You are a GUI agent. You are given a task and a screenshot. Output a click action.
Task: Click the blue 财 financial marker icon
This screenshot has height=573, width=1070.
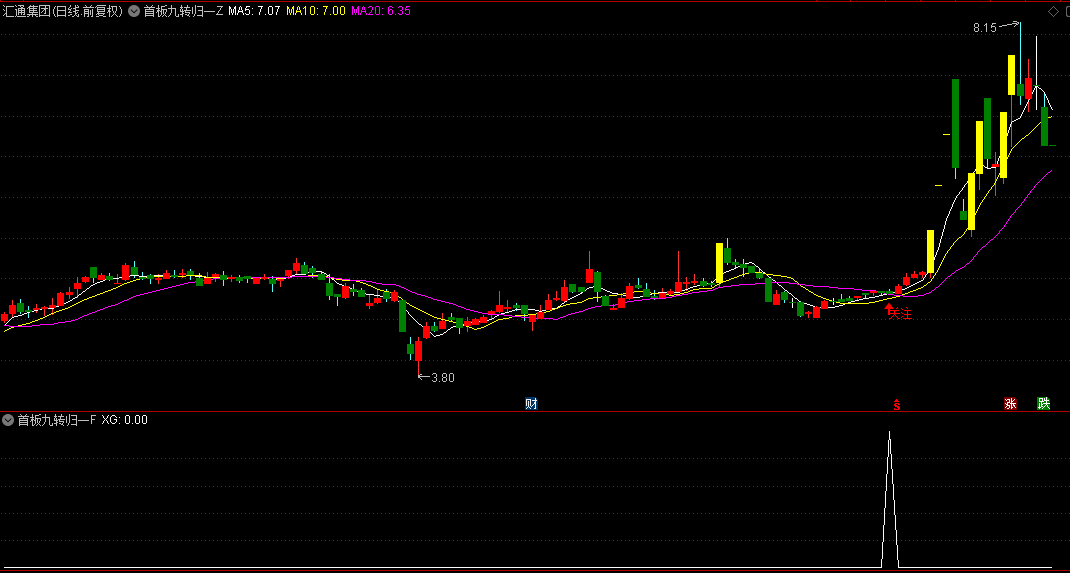(532, 403)
